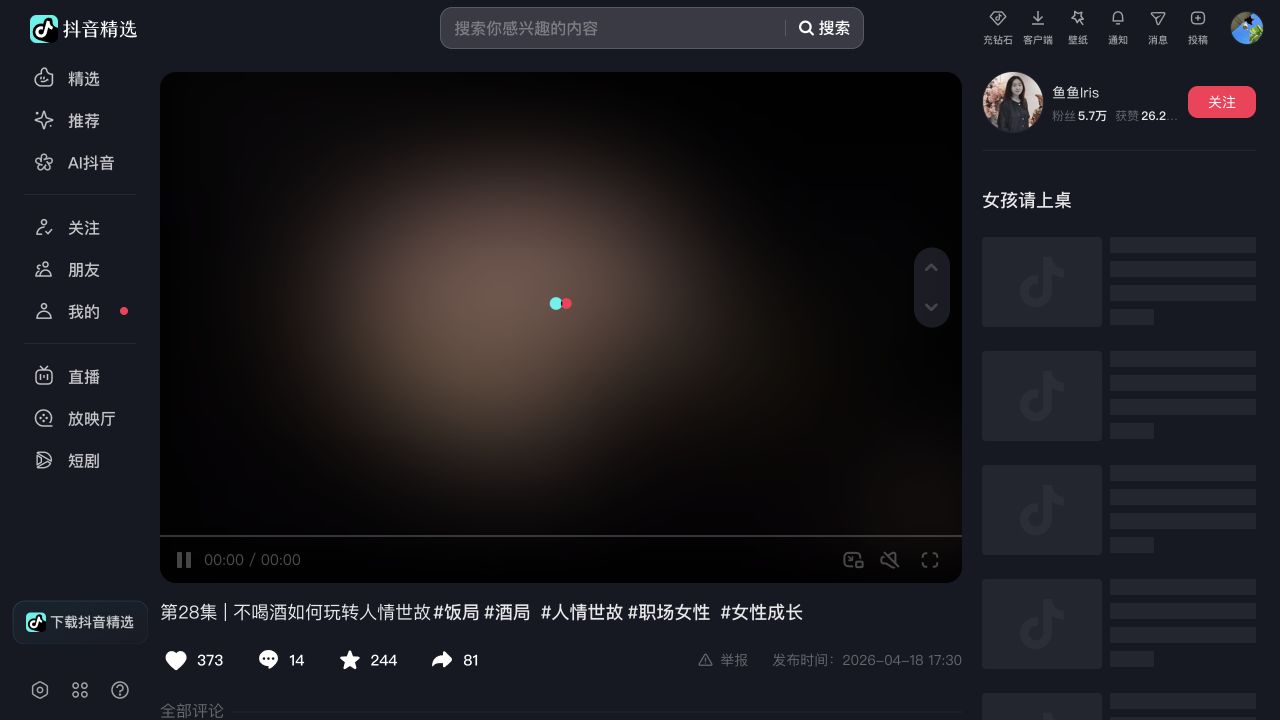
Task: Open 直播 in the sidebar
Action: tap(80, 377)
